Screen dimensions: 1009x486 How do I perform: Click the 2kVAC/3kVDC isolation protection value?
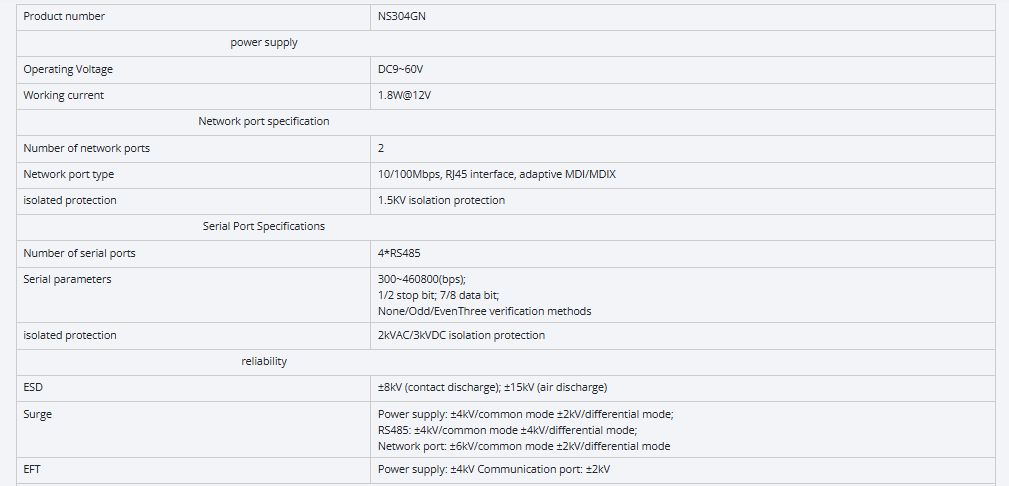(461, 335)
